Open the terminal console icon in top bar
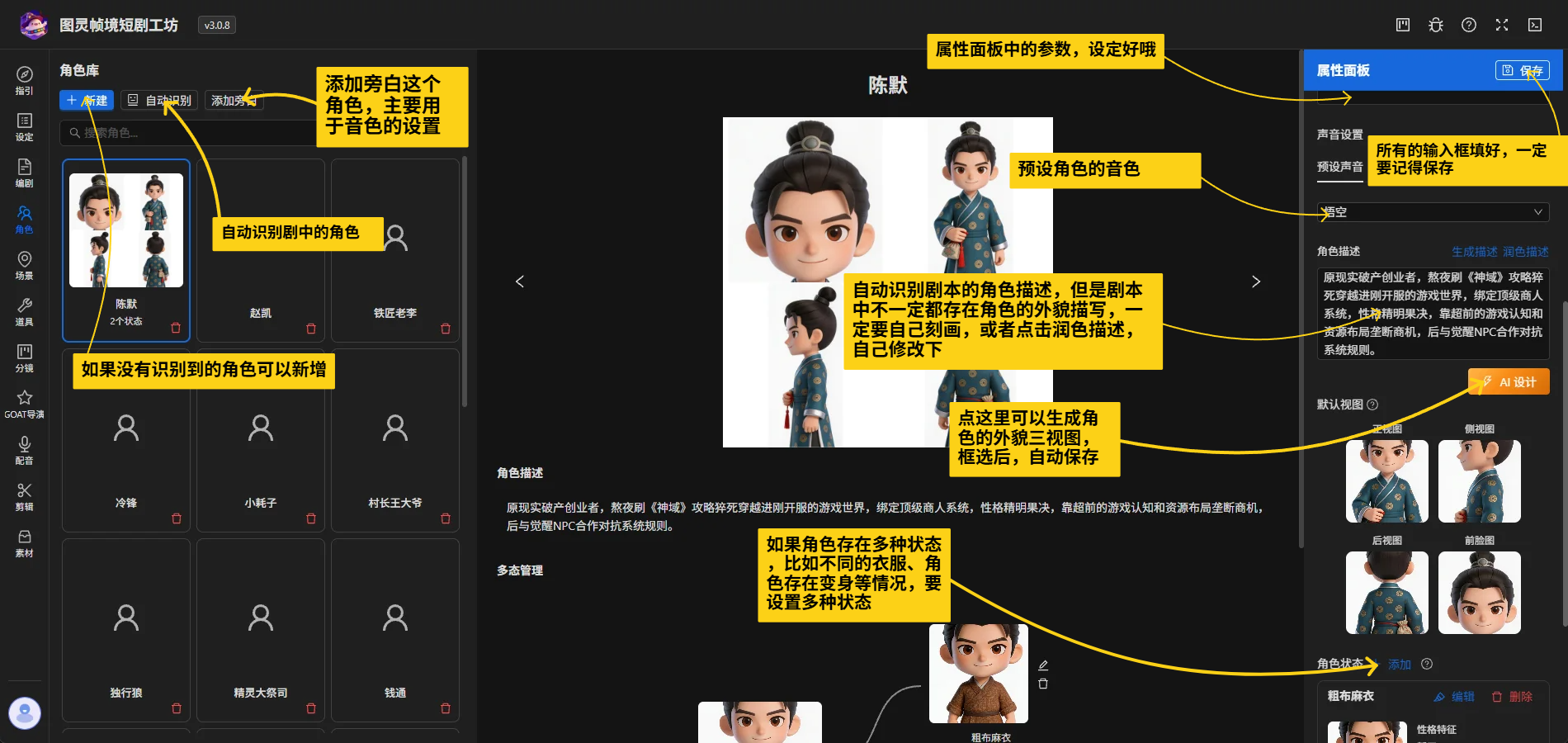This screenshot has width=1568, height=743. click(x=1535, y=25)
